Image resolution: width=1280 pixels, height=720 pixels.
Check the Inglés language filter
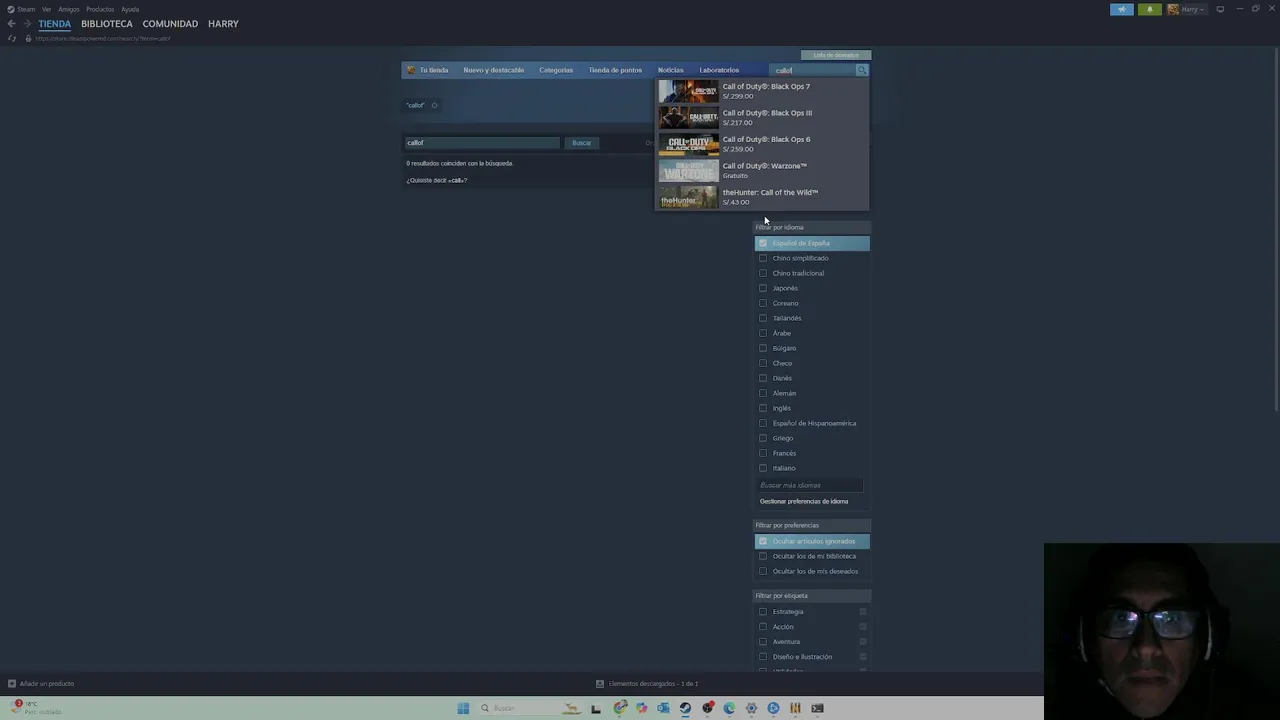pos(763,408)
